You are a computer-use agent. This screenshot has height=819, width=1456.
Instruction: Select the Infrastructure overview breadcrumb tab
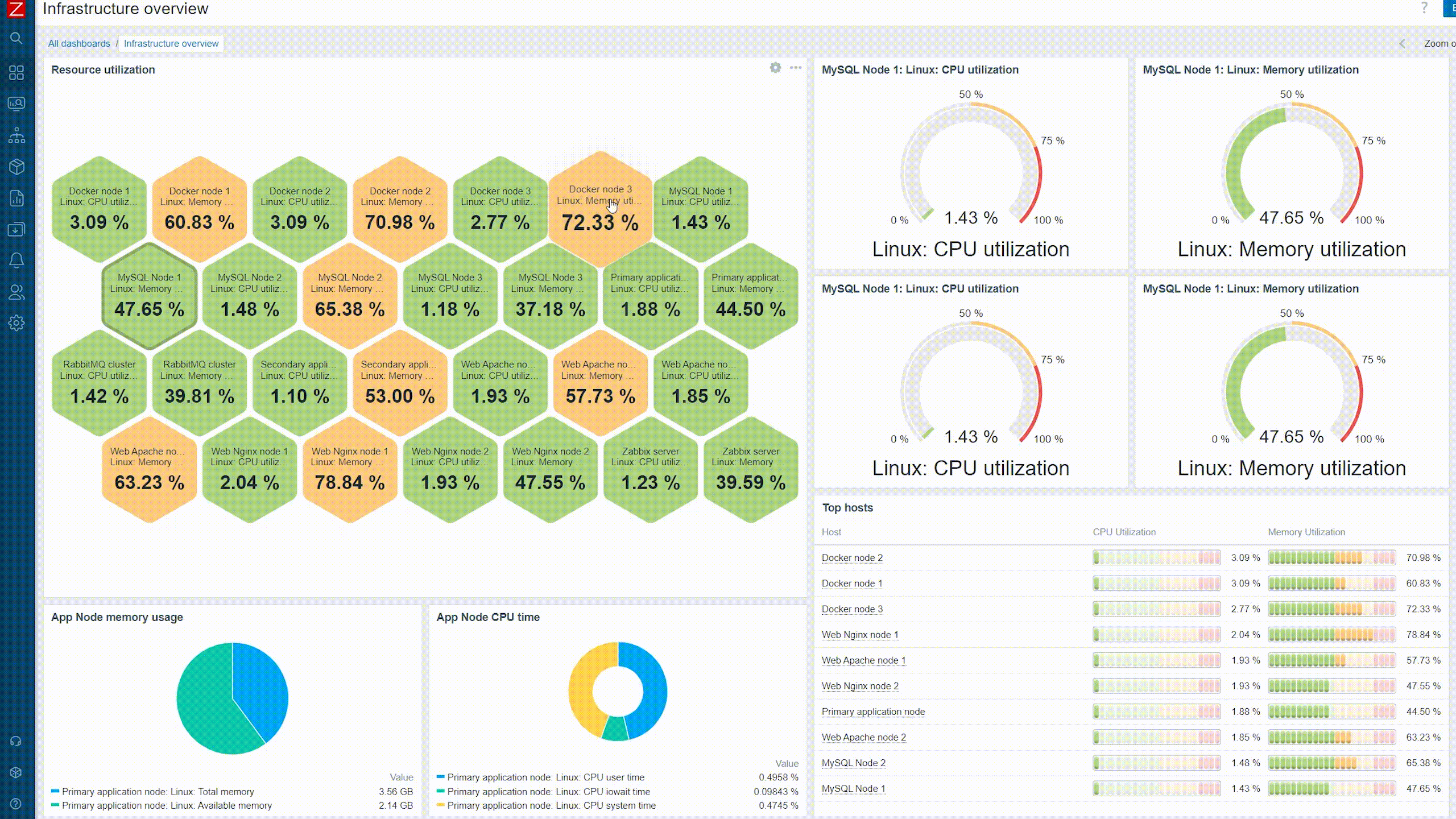click(171, 43)
